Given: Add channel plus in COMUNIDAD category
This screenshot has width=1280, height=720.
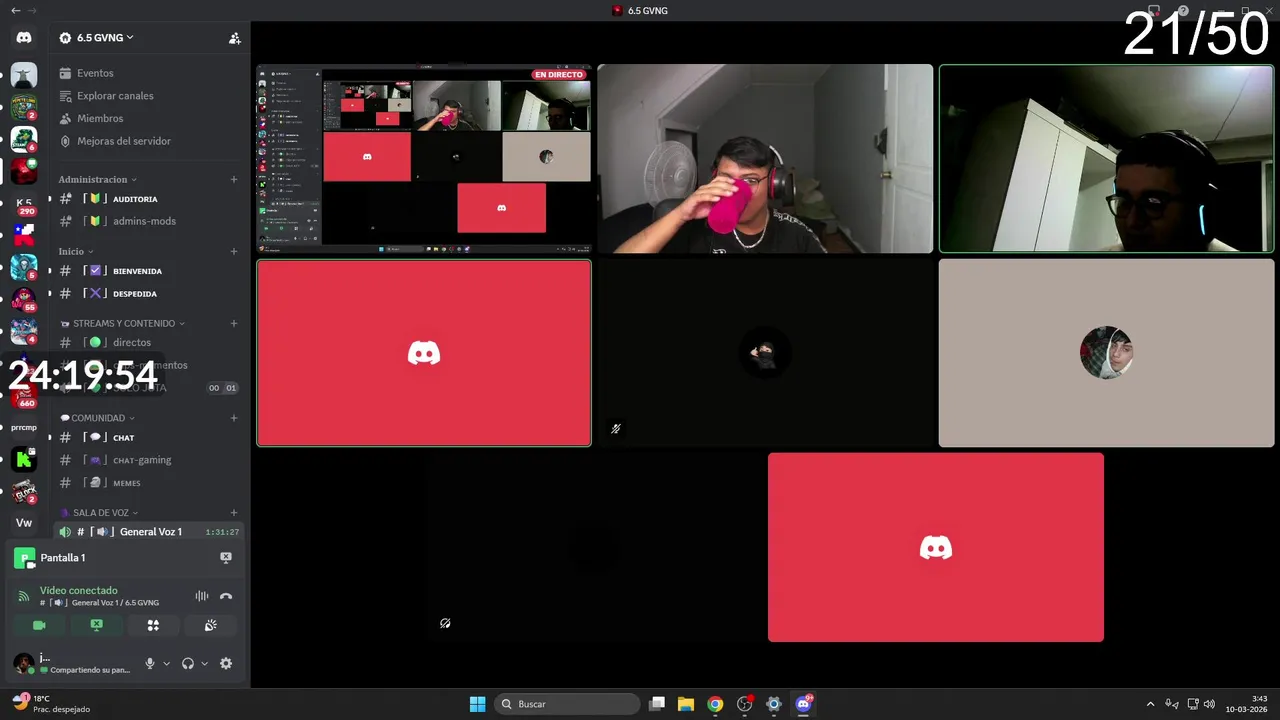Looking at the screenshot, I should [234, 418].
